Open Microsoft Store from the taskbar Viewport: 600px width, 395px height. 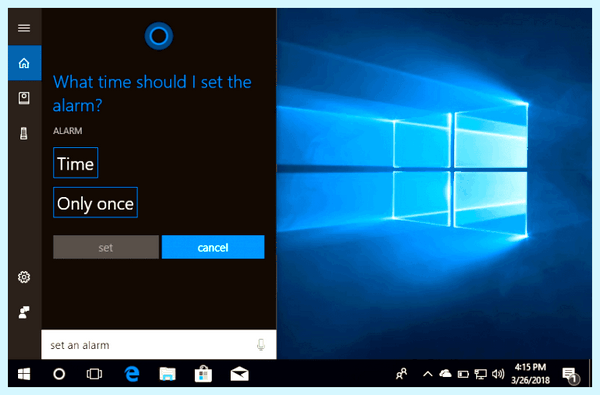(x=203, y=374)
